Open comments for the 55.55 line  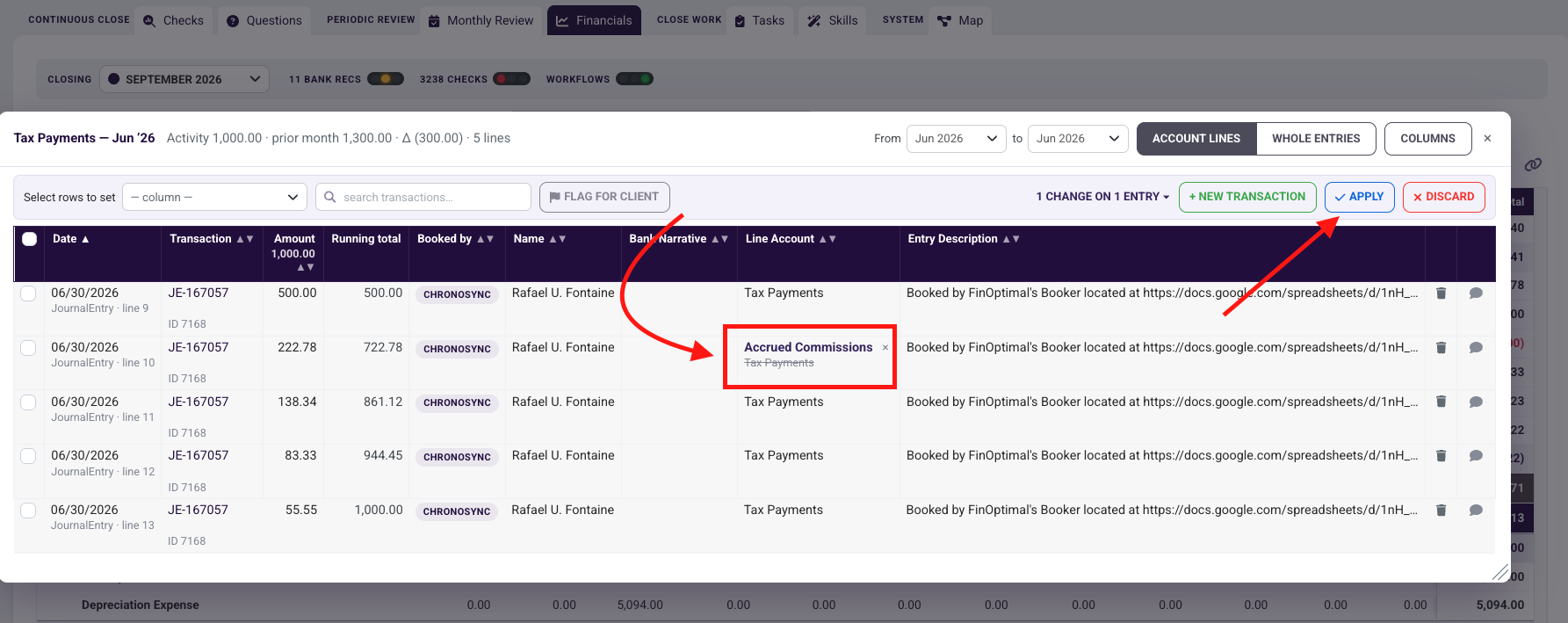pyautogui.click(x=1476, y=510)
